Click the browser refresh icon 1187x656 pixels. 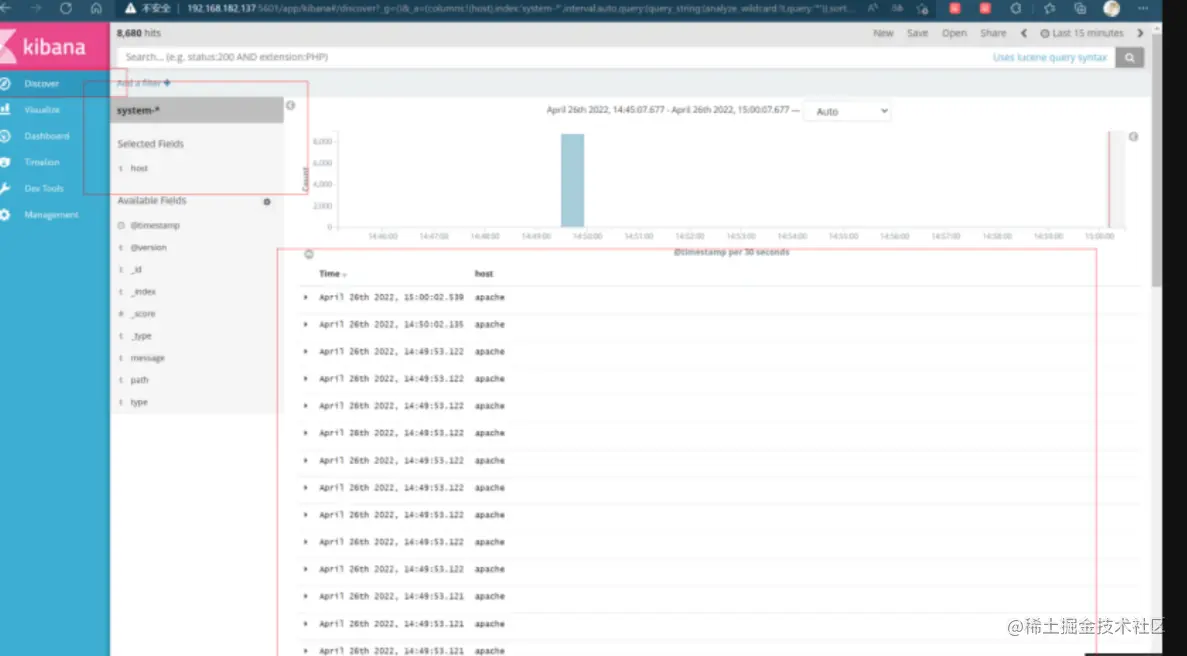pyautogui.click(x=66, y=8)
